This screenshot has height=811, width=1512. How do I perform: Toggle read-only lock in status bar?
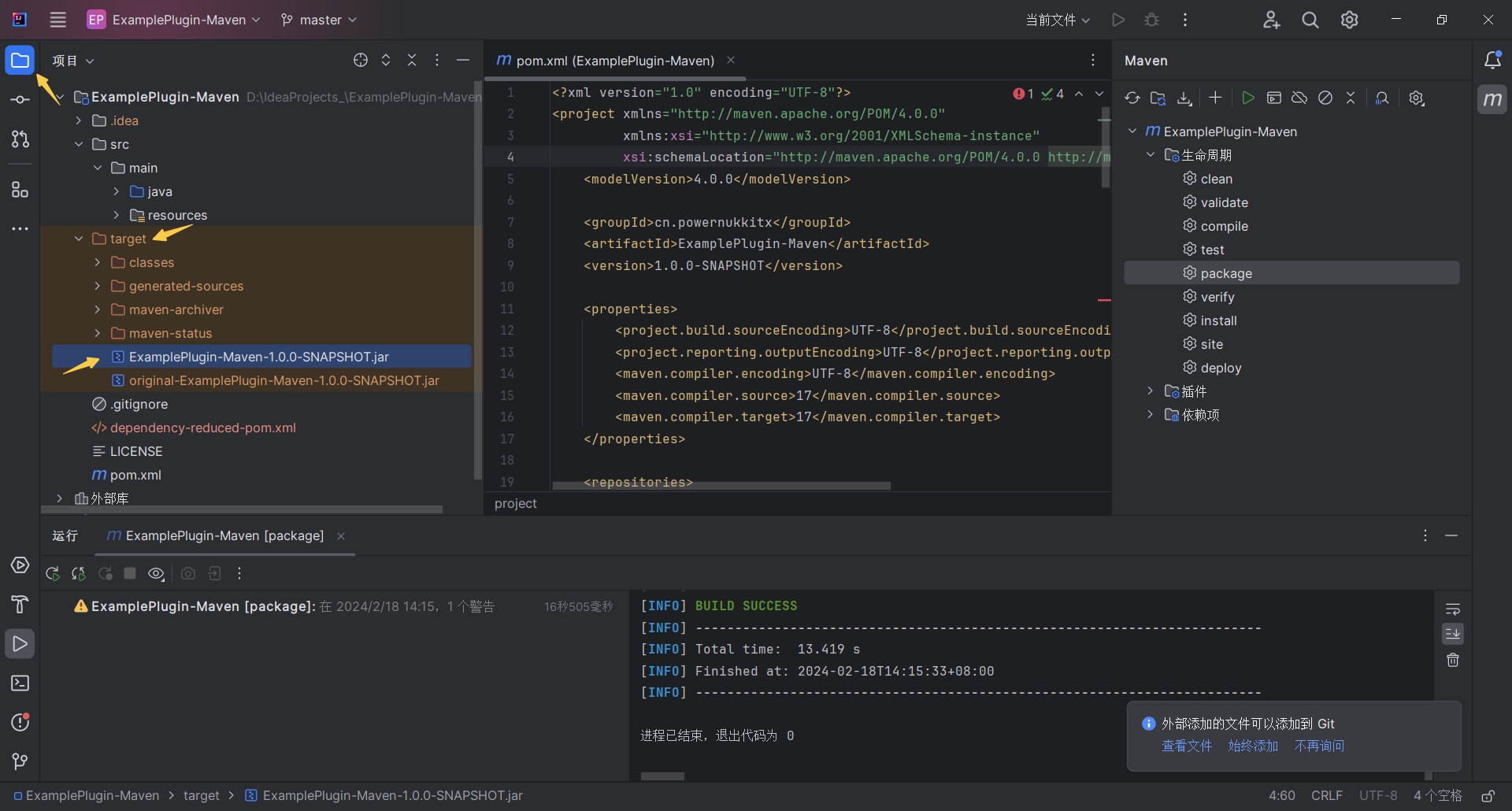1488,796
